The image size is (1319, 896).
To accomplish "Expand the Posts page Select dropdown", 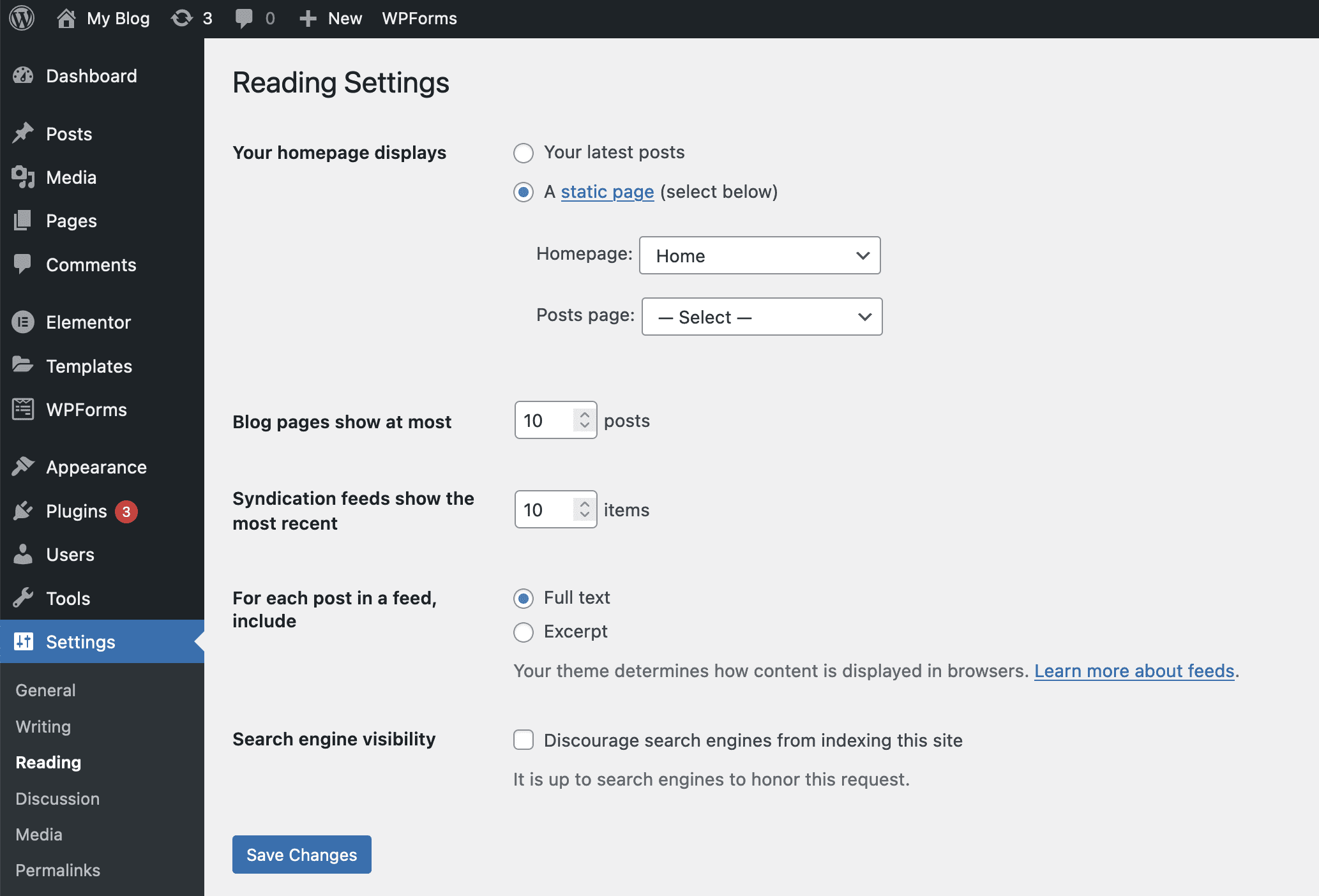I will tap(762, 317).
